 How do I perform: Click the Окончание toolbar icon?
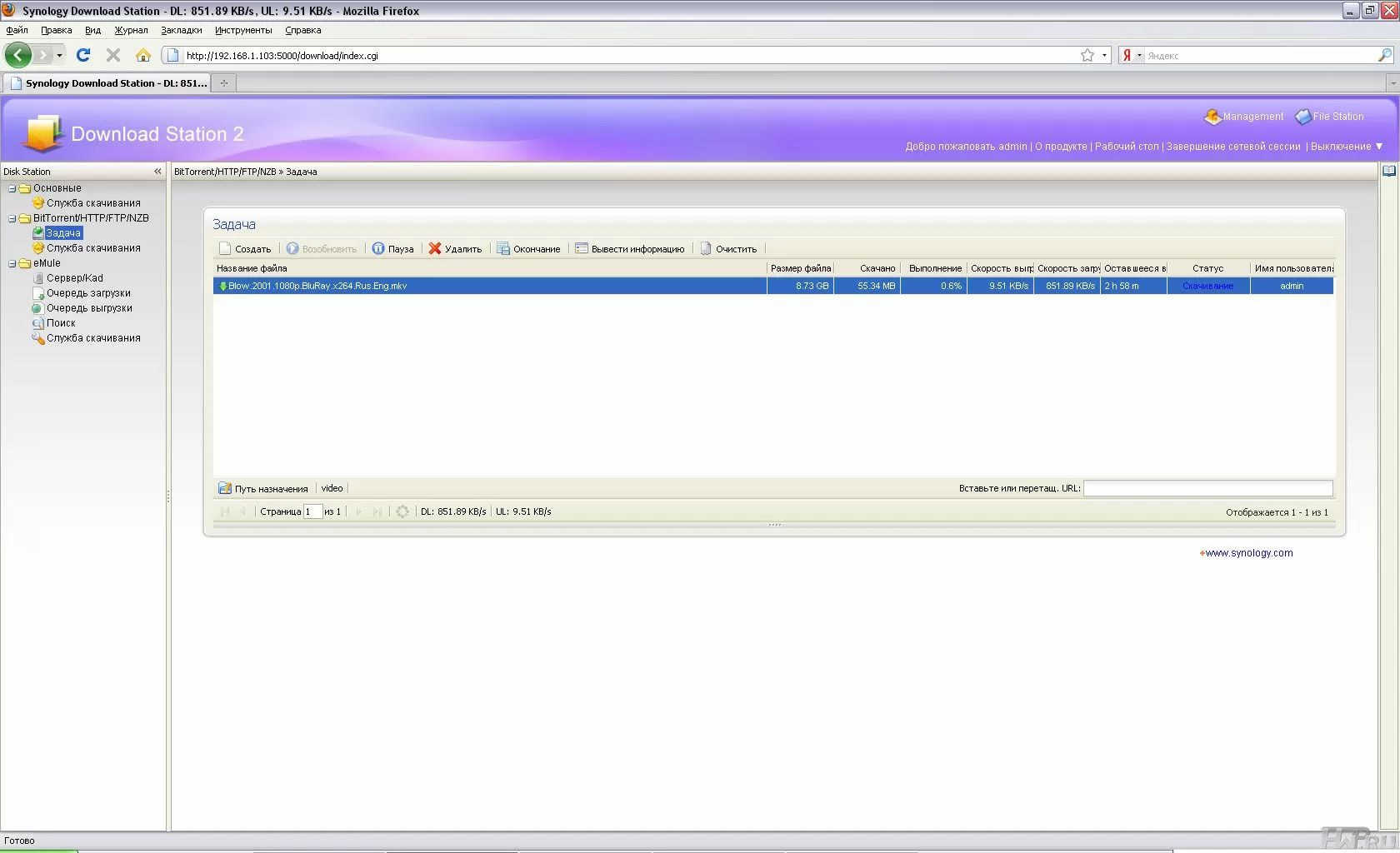[x=503, y=248]
